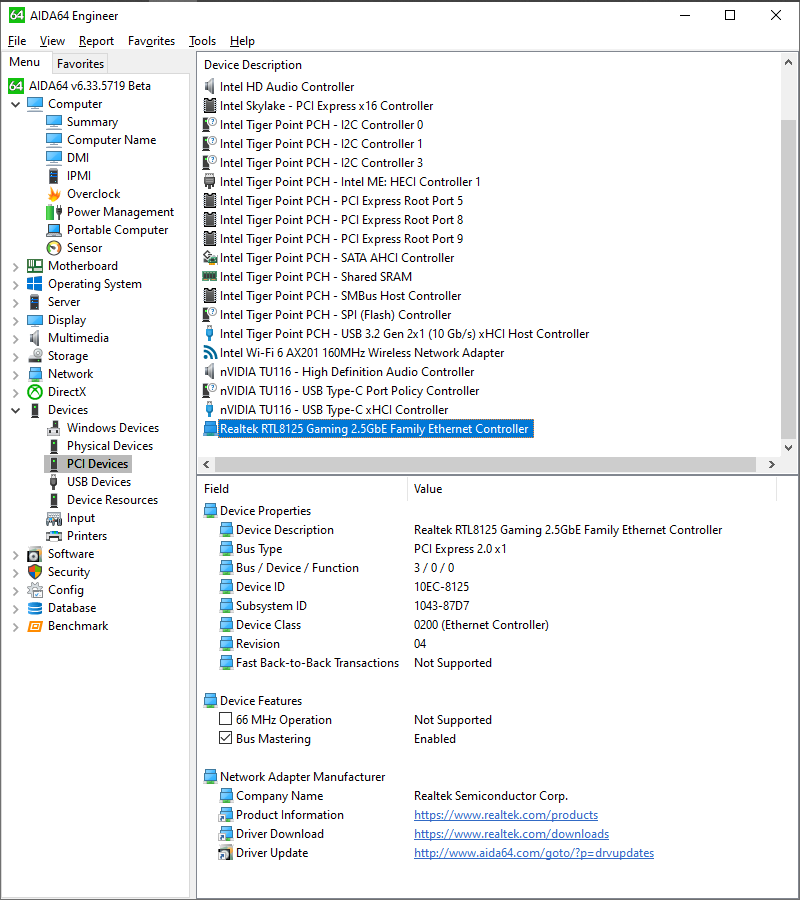
Task: Switch to the Menu tab
Action: click(25, 62)
